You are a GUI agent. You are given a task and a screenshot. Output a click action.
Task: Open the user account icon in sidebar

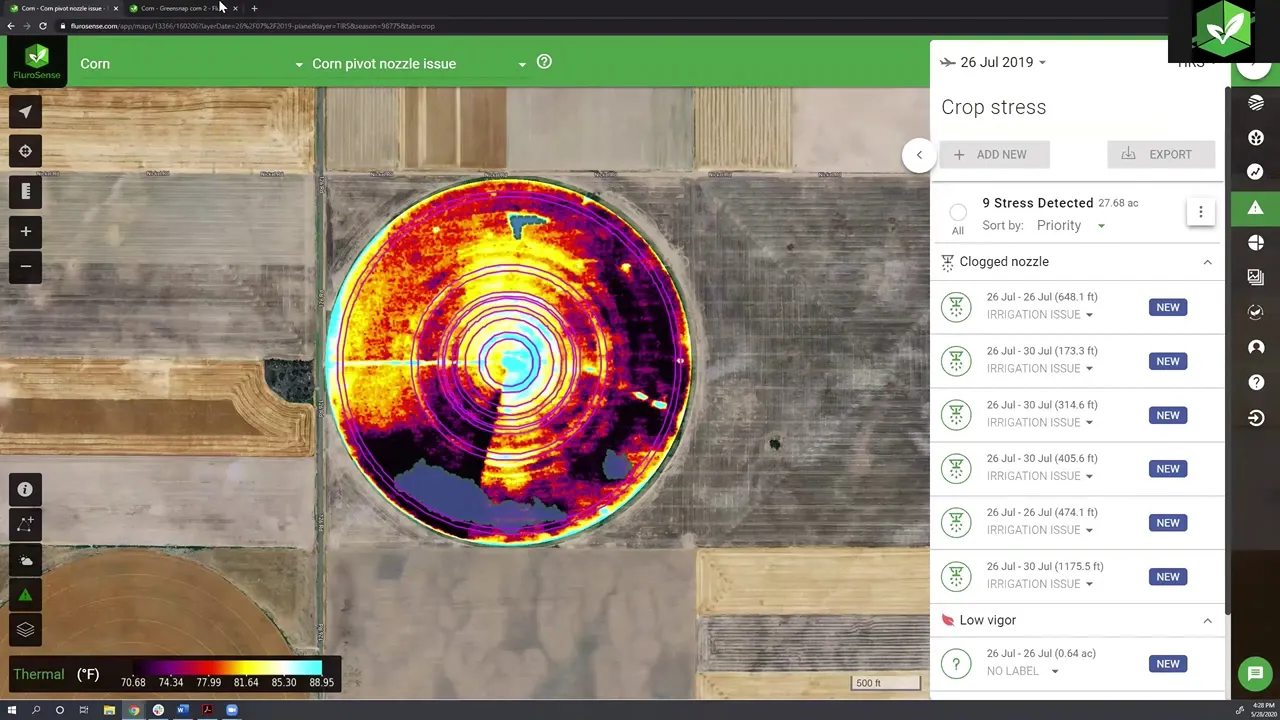coord(1256,347)
